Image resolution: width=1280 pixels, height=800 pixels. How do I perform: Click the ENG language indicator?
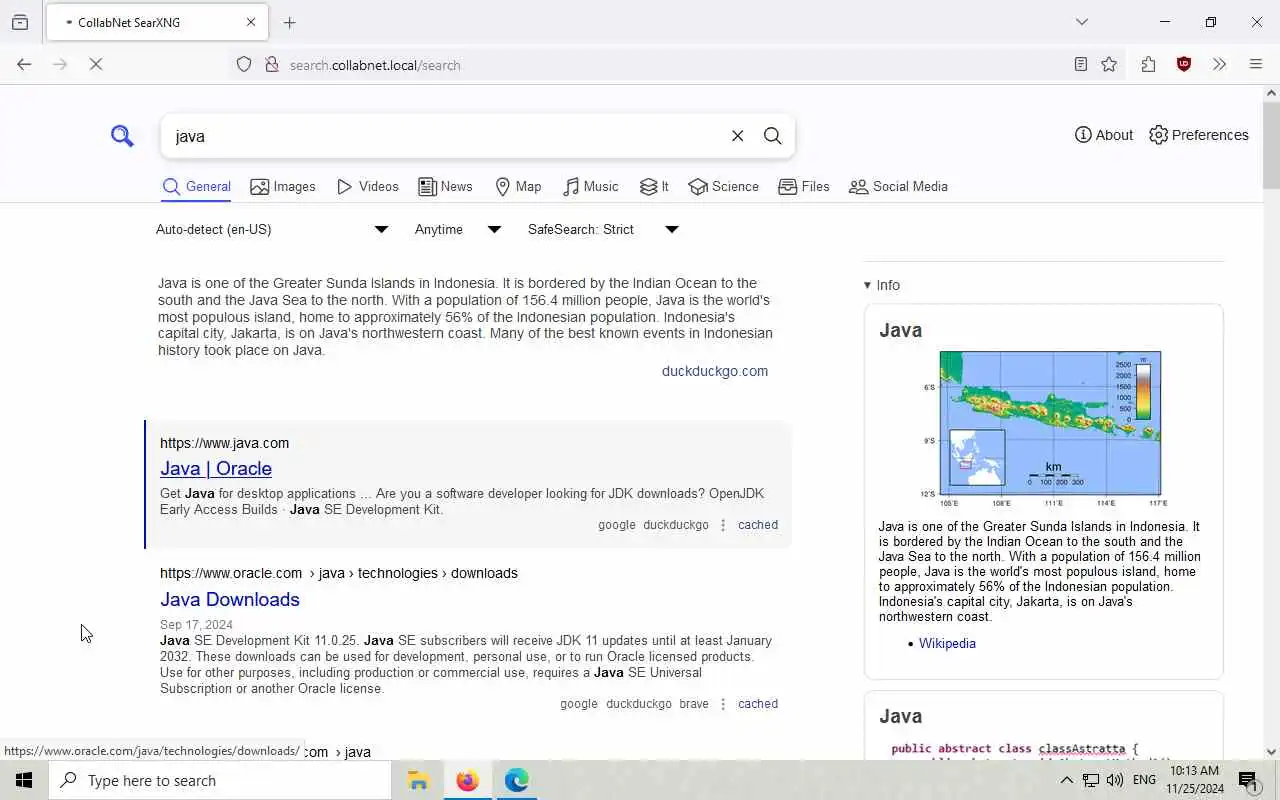click(x=1144, y=780)
